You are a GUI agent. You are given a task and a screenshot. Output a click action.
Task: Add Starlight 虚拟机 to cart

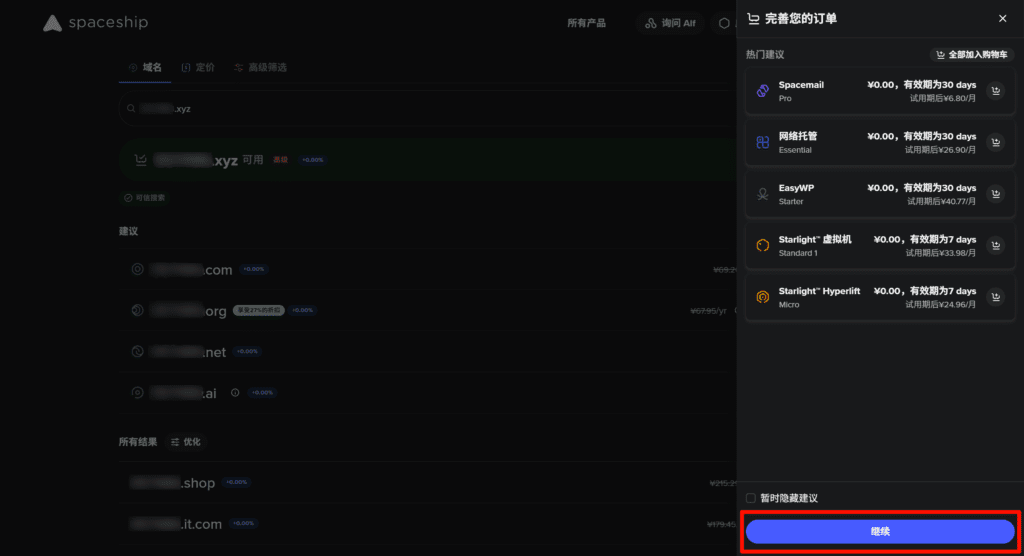pos(995,246)
